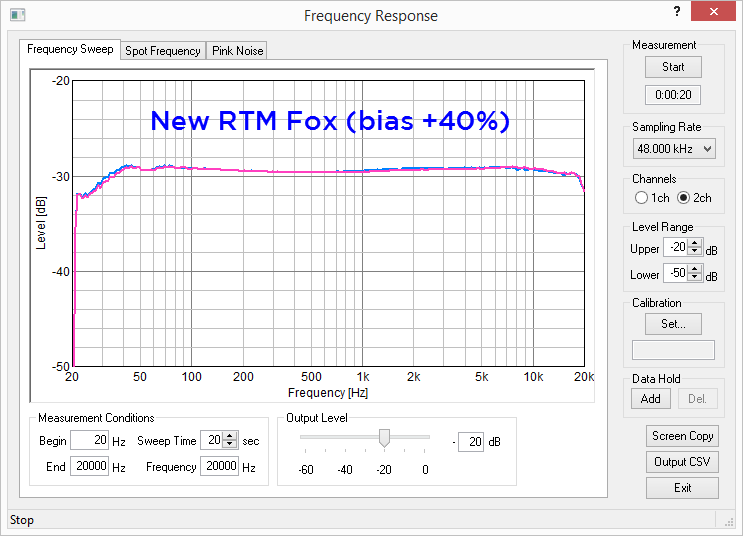This screenshot has width=743, height=536.
Task: Switch to the Frequency Sweep tab
Action: click(70, 49)
